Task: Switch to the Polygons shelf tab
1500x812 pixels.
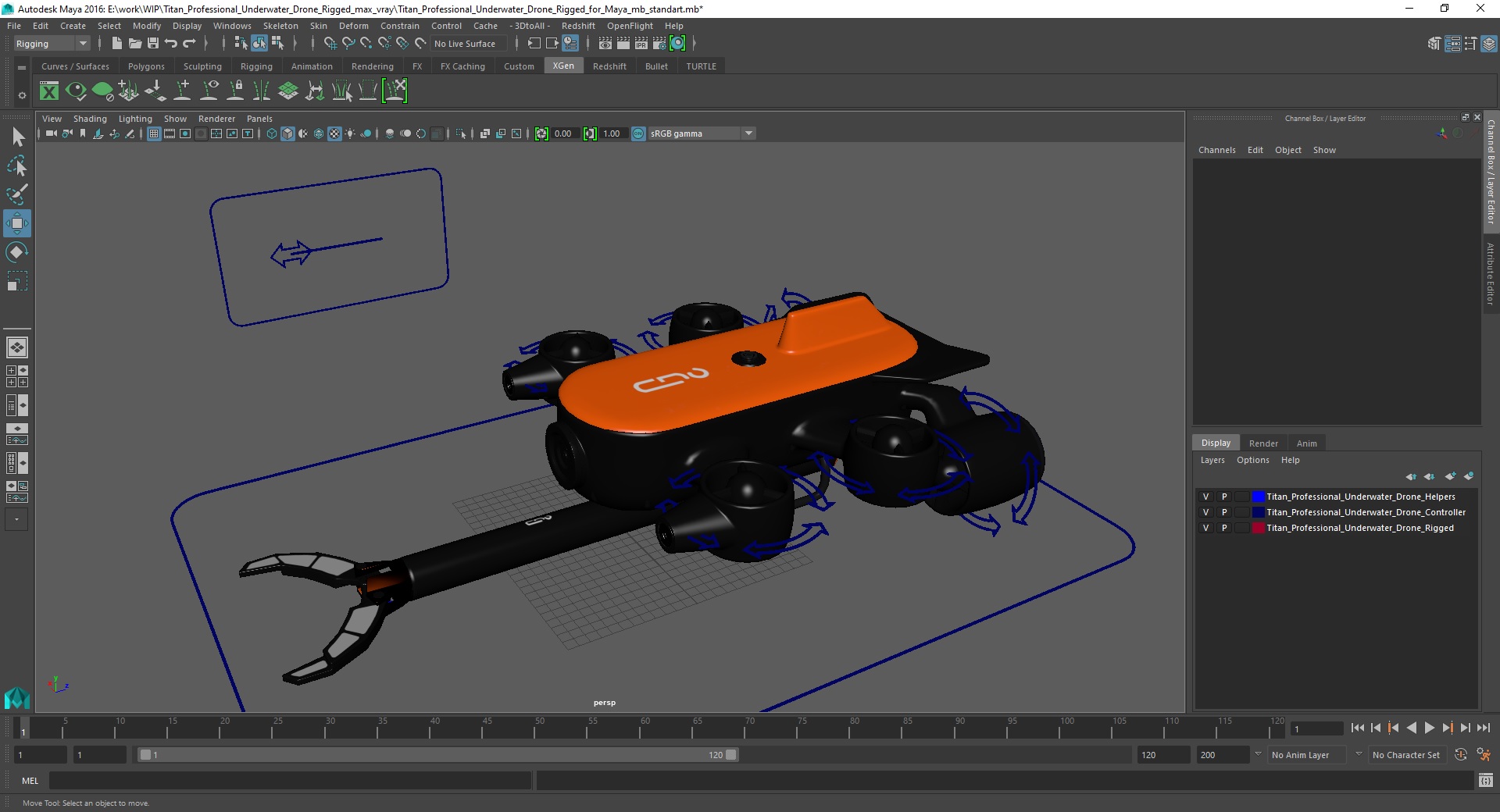Action: pos(146,66)
